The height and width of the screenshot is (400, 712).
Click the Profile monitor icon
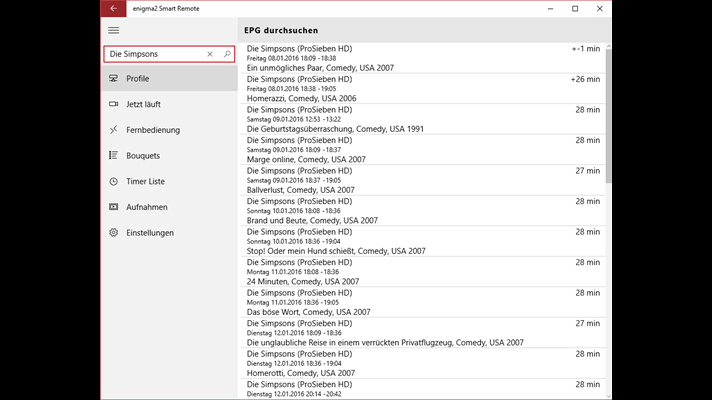[114, 79]
